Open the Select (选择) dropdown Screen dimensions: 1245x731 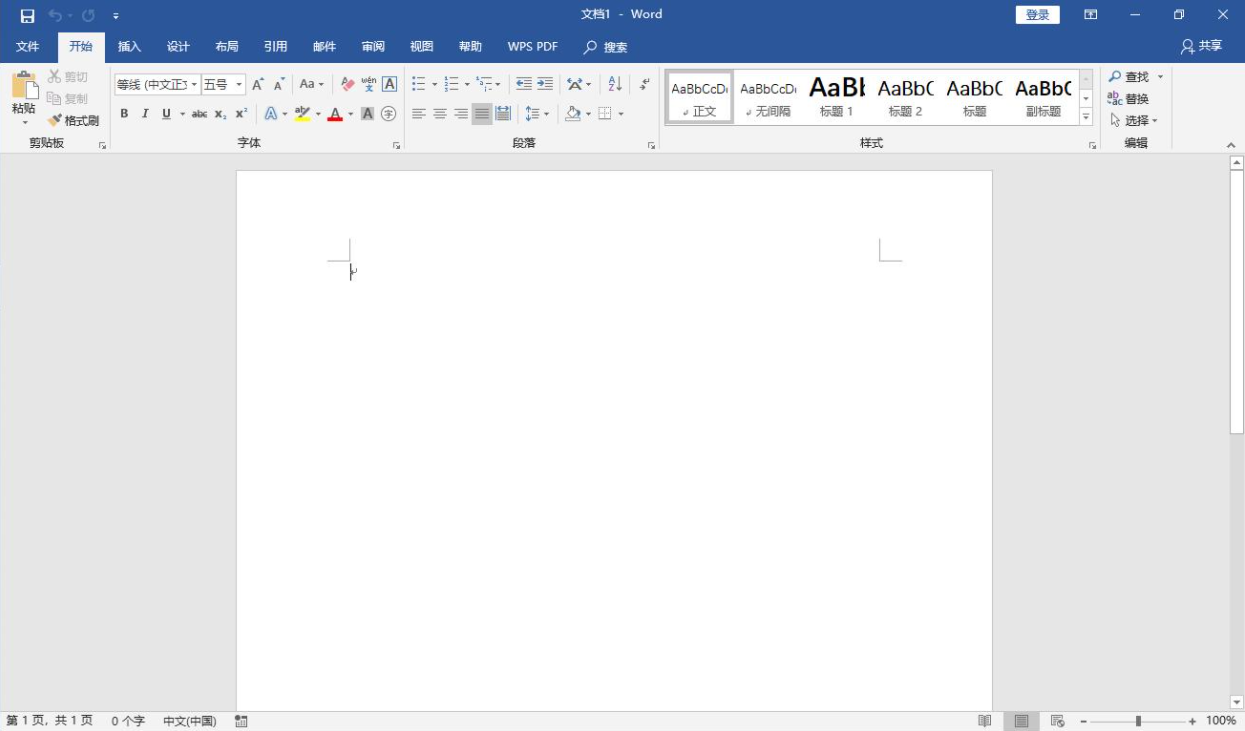point(1134,120)
